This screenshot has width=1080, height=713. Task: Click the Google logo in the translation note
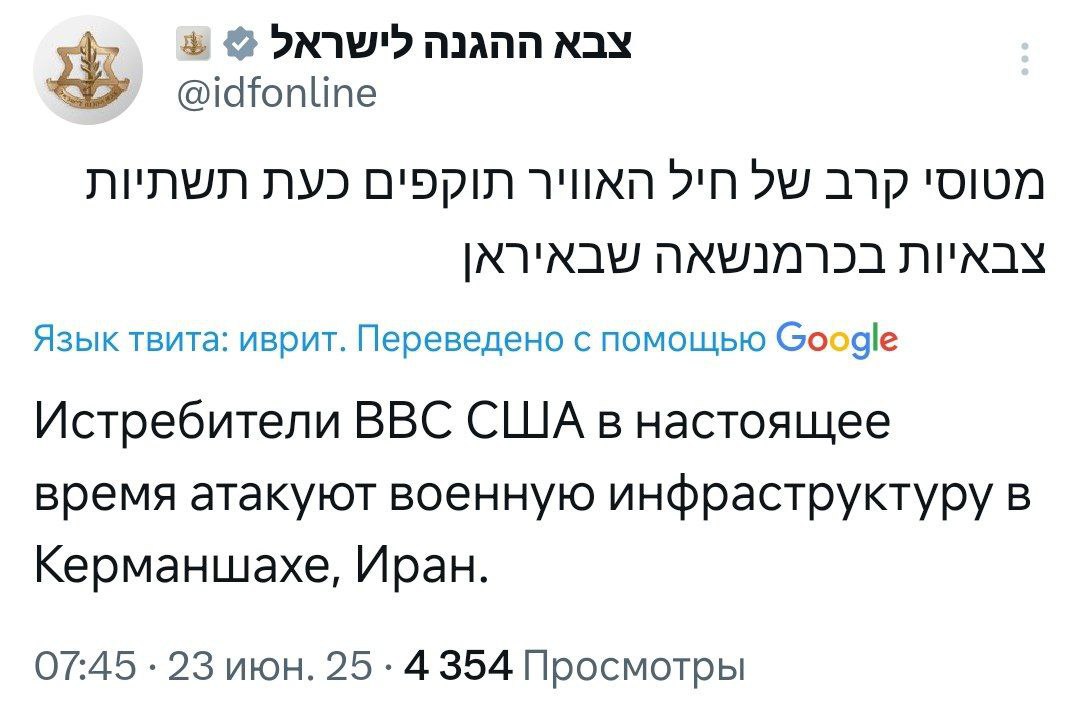pos(837,339)
